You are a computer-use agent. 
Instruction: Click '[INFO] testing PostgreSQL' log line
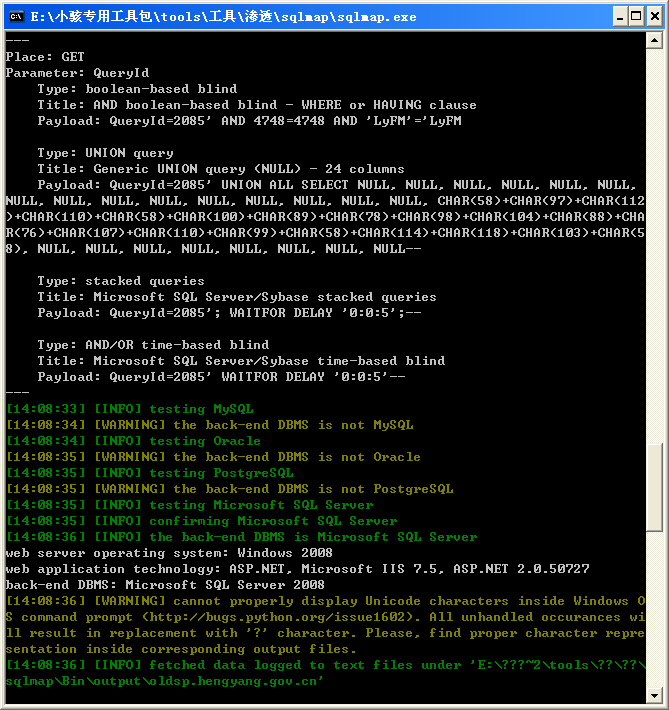(149, 473)
